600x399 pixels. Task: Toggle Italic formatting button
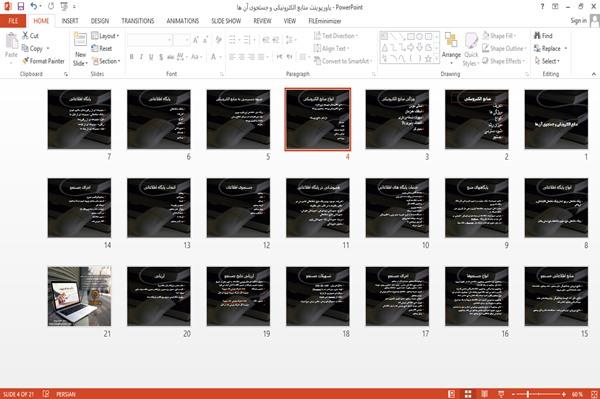click(x=141, y=57)
